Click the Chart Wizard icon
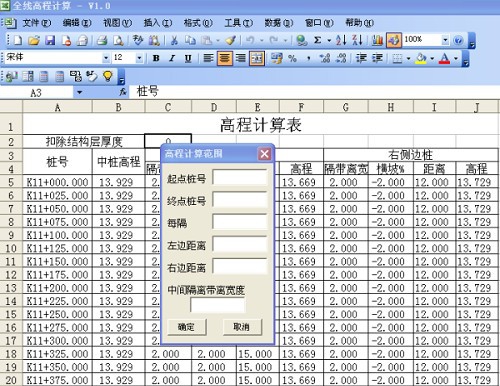The image size is (500, 386). coord(377,40)
